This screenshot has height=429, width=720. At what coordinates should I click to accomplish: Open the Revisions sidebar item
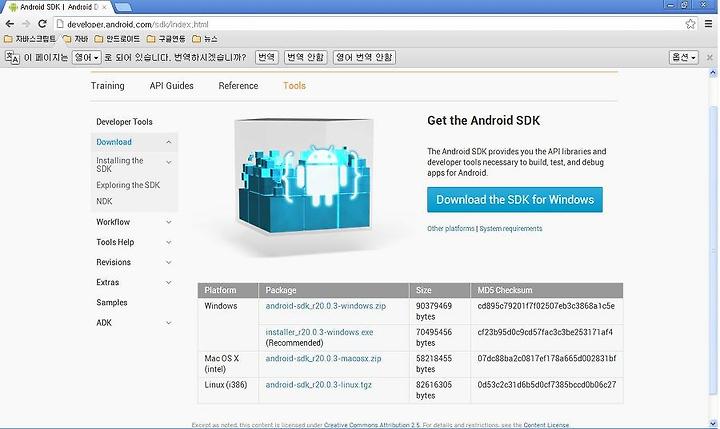tap(113, 262)
